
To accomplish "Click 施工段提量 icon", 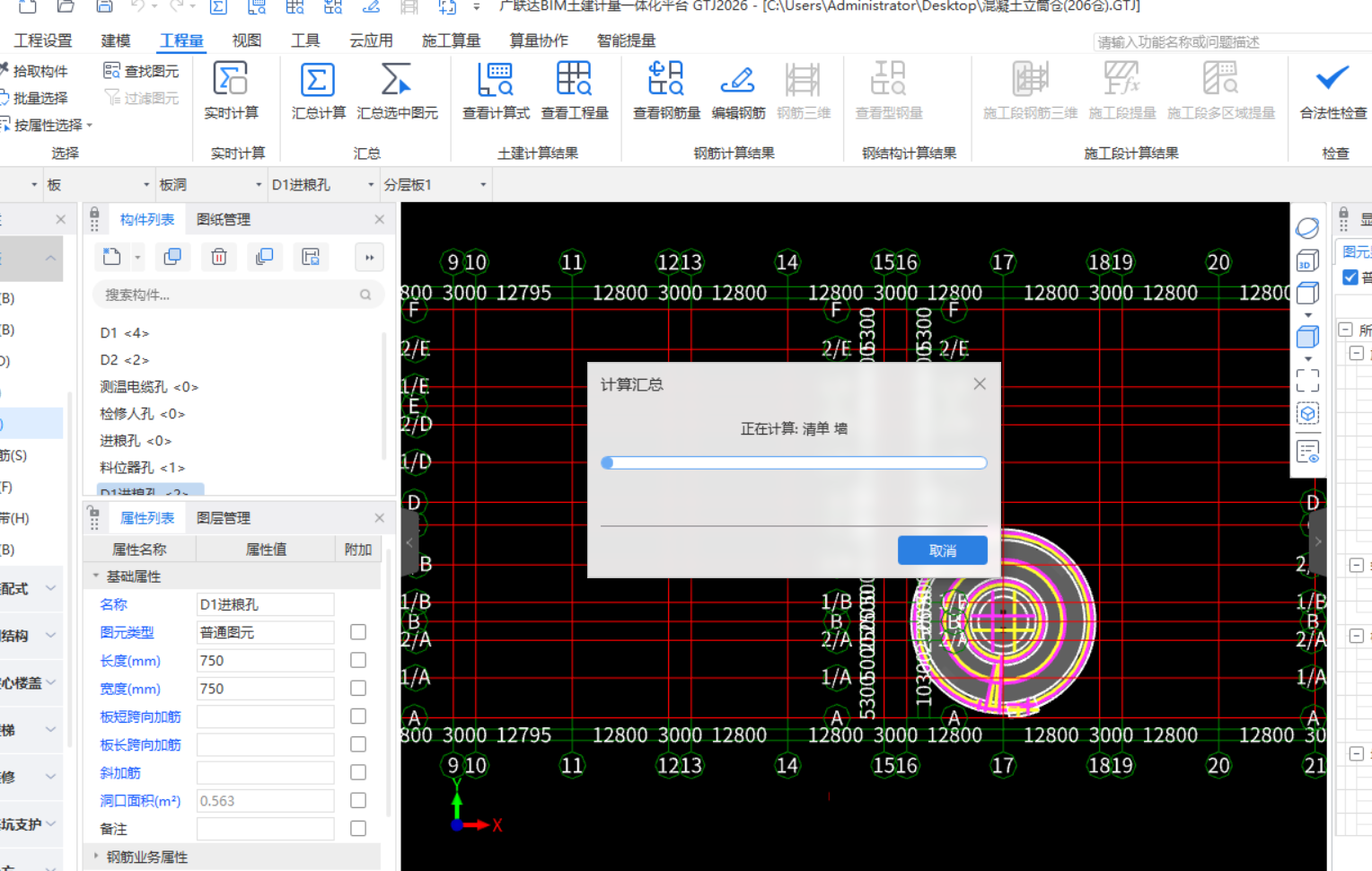I will [x=1121, y=79].
